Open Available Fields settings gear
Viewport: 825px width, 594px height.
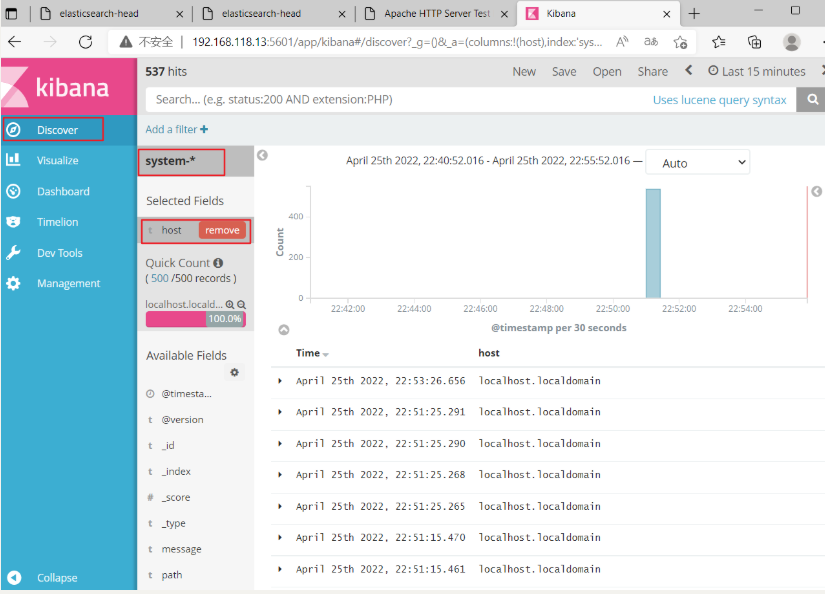(235, 372)
